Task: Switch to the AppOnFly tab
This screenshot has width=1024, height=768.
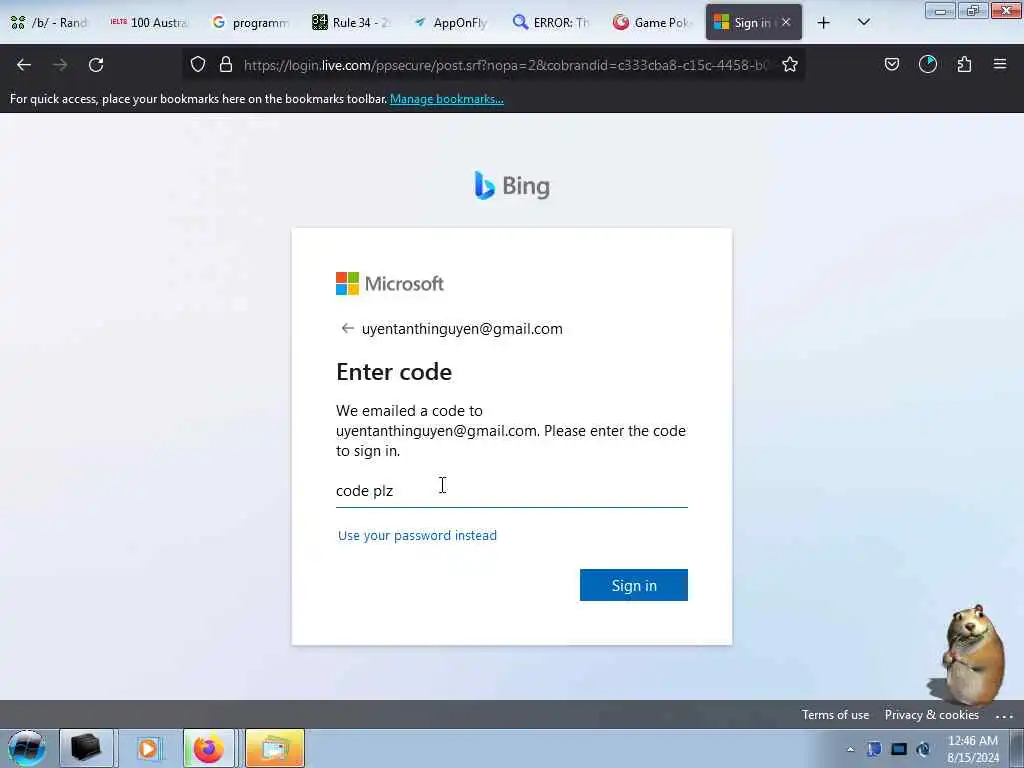Action: click(x=451, y=22)
